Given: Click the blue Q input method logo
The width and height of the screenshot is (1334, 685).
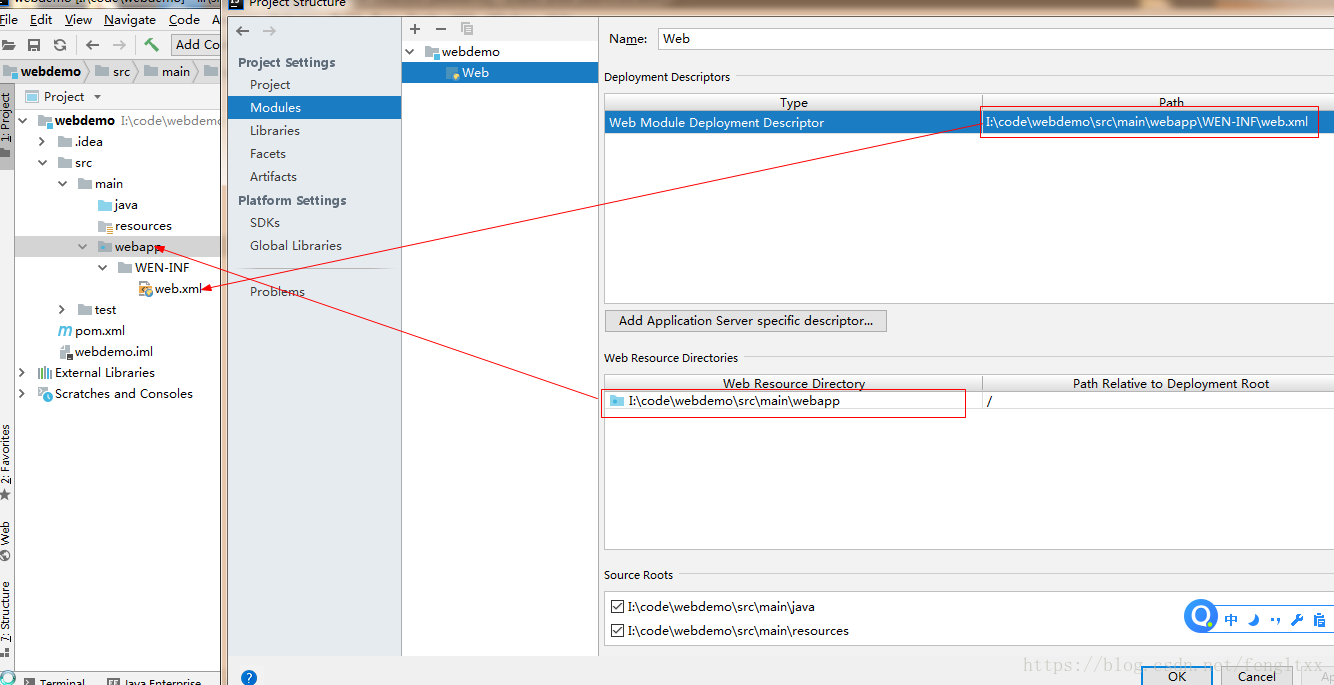Looking at the screenshot, I should (x=1200, y=616).
